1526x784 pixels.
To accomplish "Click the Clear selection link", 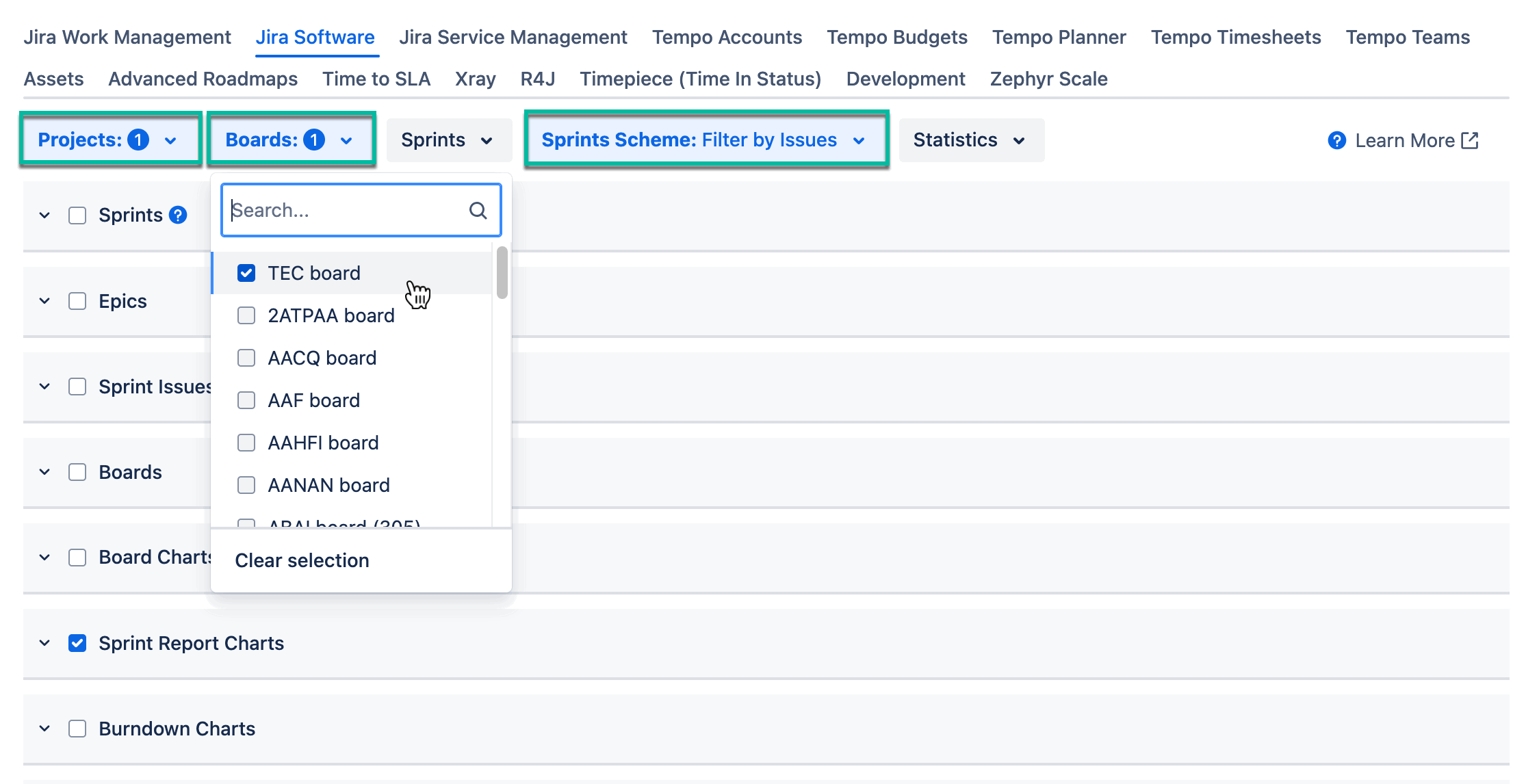I will pyautogui.click(x=302, y=560).
